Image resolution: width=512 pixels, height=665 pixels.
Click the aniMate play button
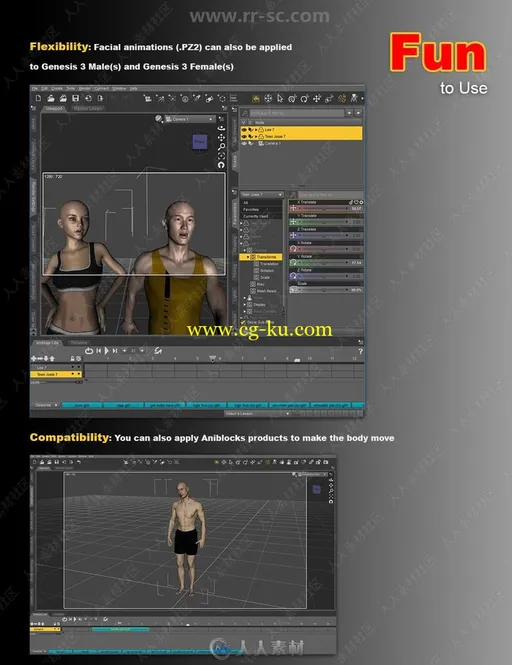point(106,351)
